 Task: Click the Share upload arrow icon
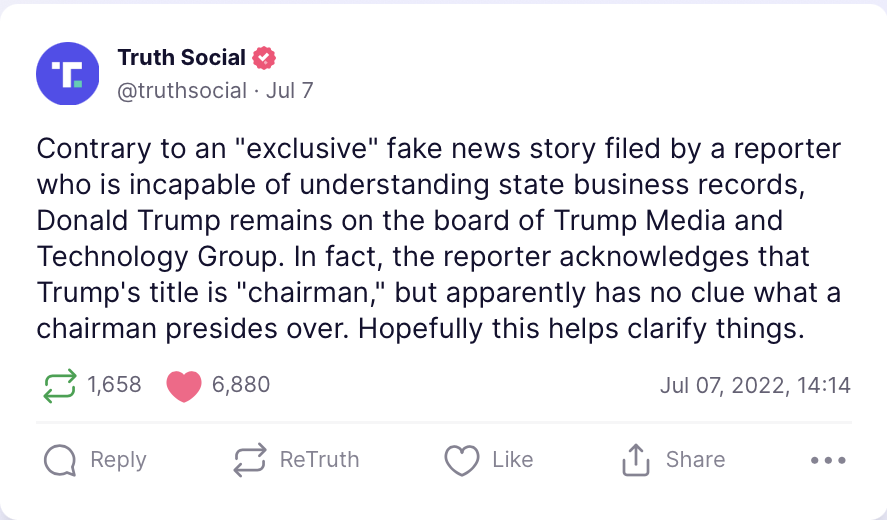click(636, 459)
